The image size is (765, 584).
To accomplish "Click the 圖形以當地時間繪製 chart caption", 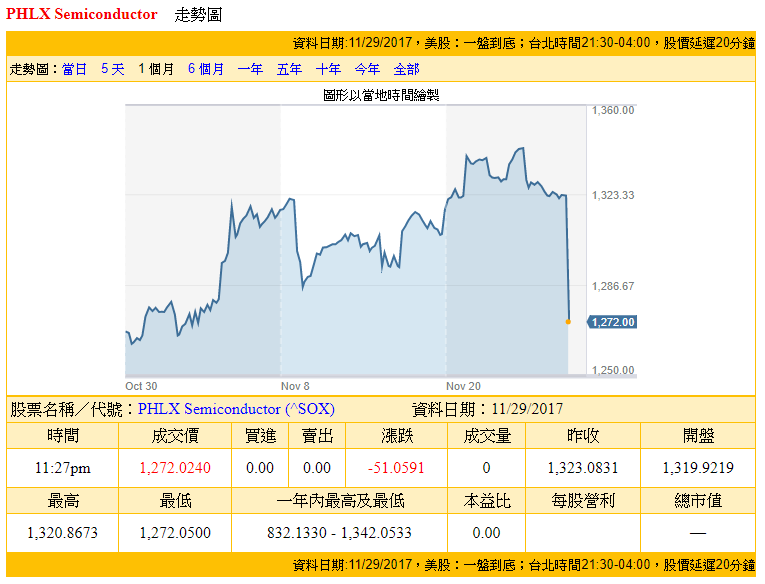I will click(x=381, y=95).
